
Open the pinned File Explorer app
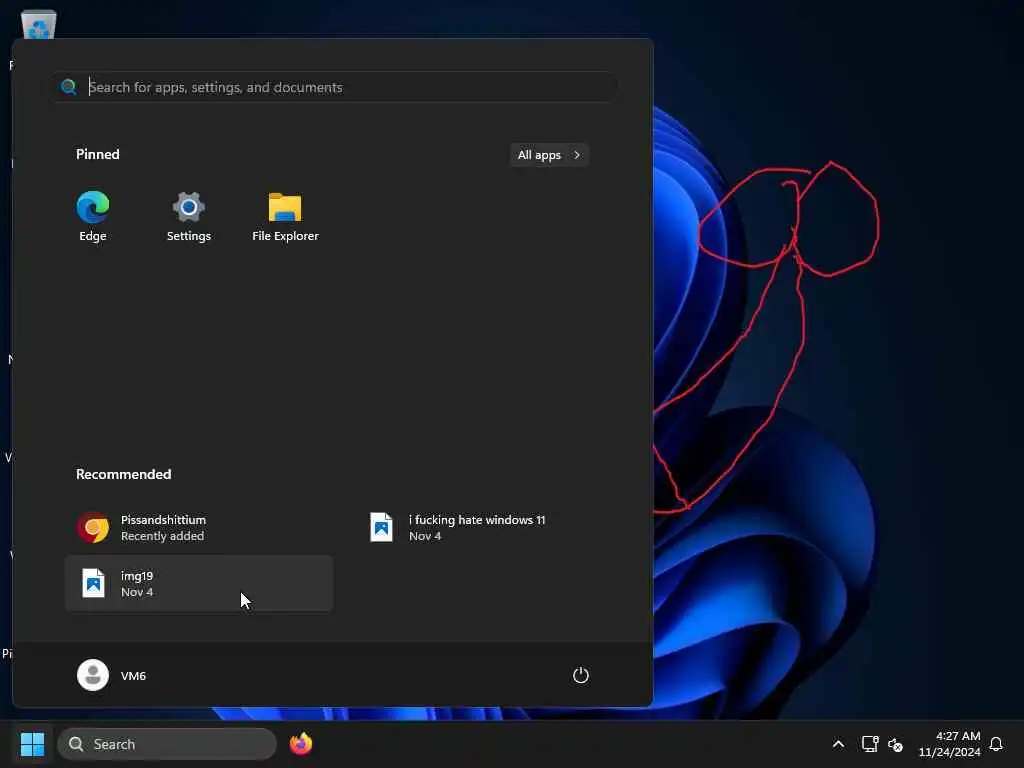click(285, 216)
